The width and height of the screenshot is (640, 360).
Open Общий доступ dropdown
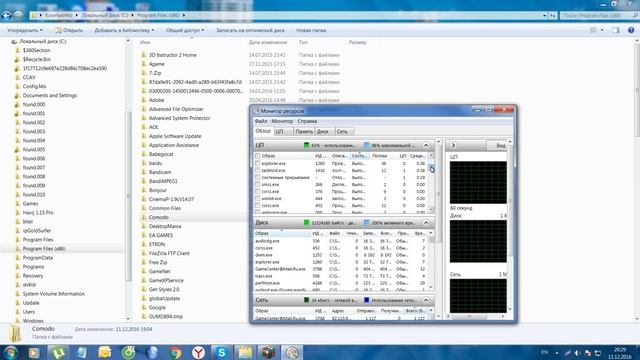click(184, 30)
